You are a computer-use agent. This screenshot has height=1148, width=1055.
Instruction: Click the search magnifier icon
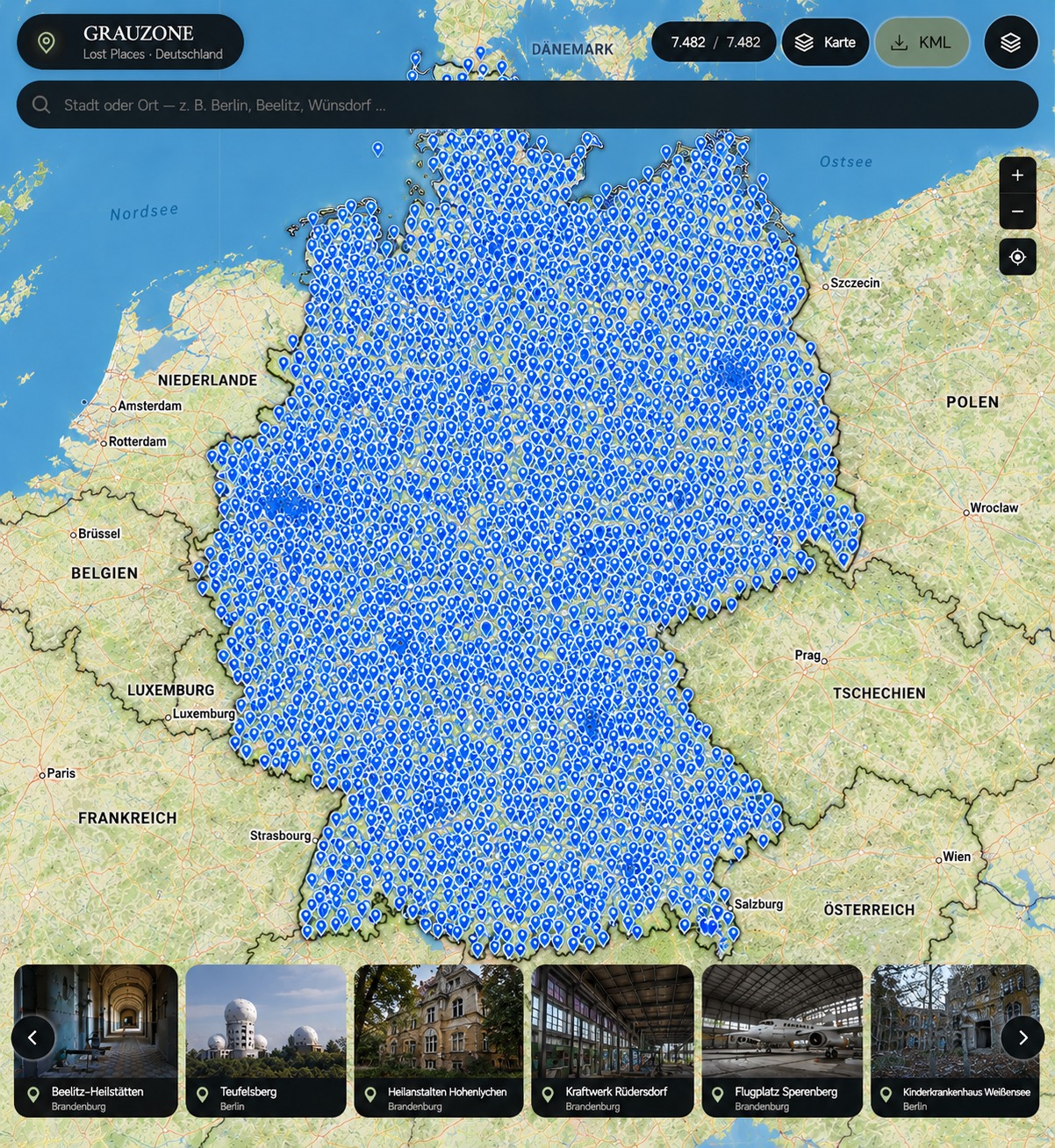click(x=40, y=105)
